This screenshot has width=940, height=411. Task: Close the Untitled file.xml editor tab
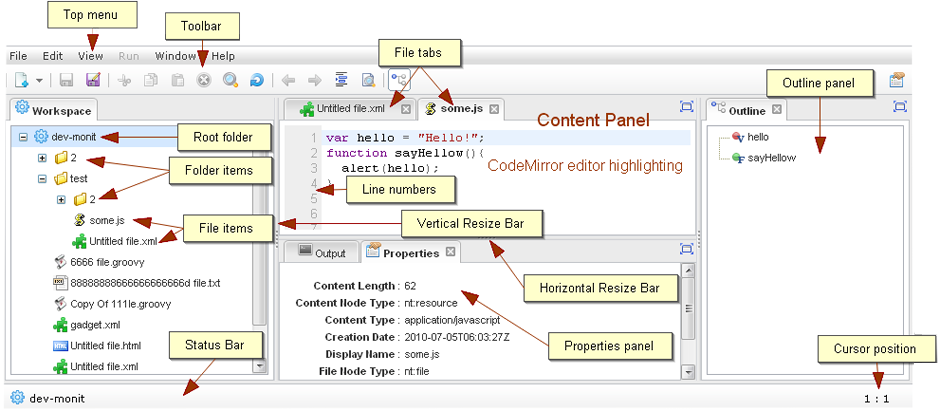pos(405,109)
